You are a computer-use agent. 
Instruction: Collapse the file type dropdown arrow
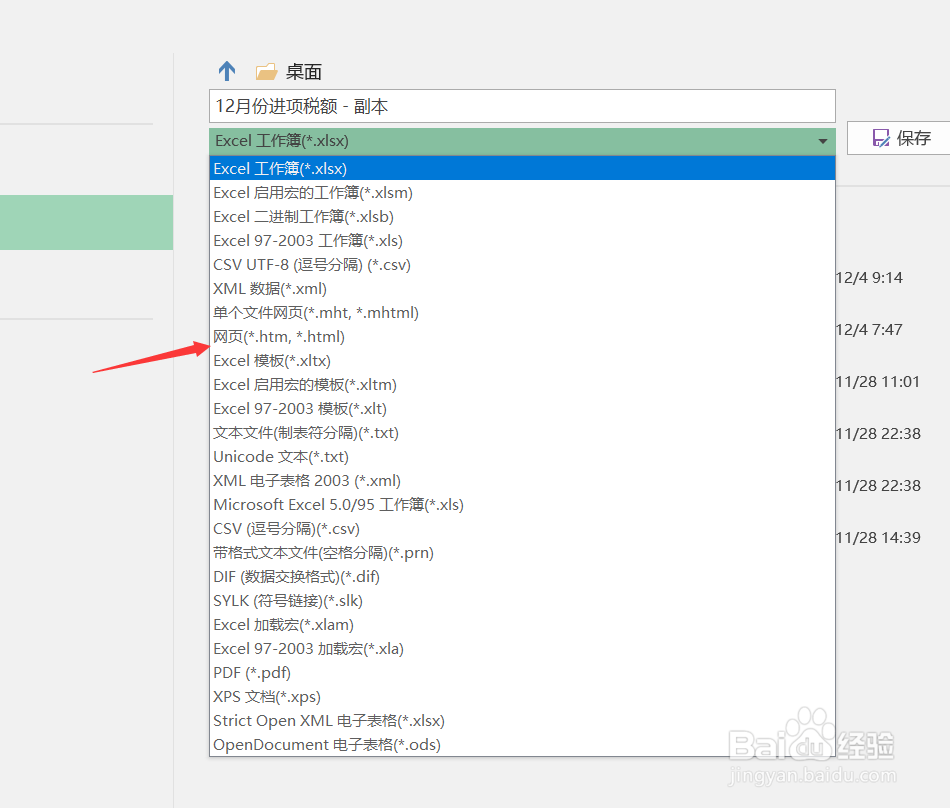[822, 141]
